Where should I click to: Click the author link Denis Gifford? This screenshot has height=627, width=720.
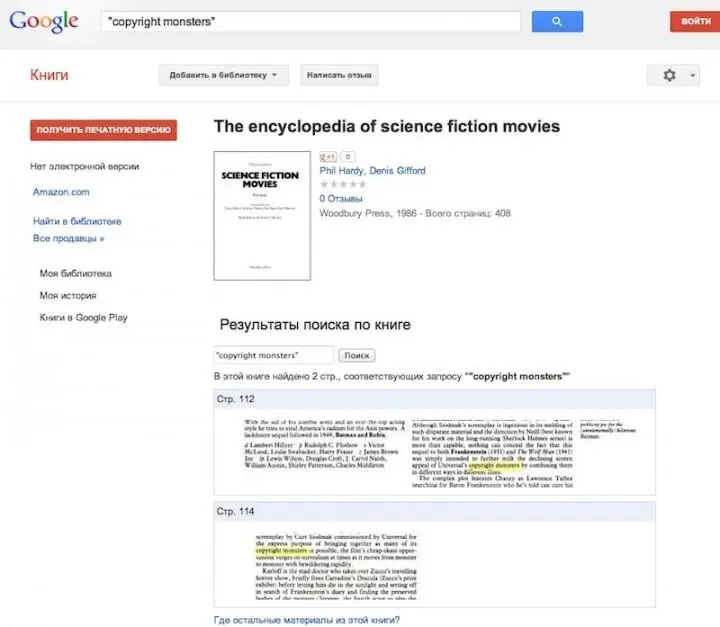[397, 171]
